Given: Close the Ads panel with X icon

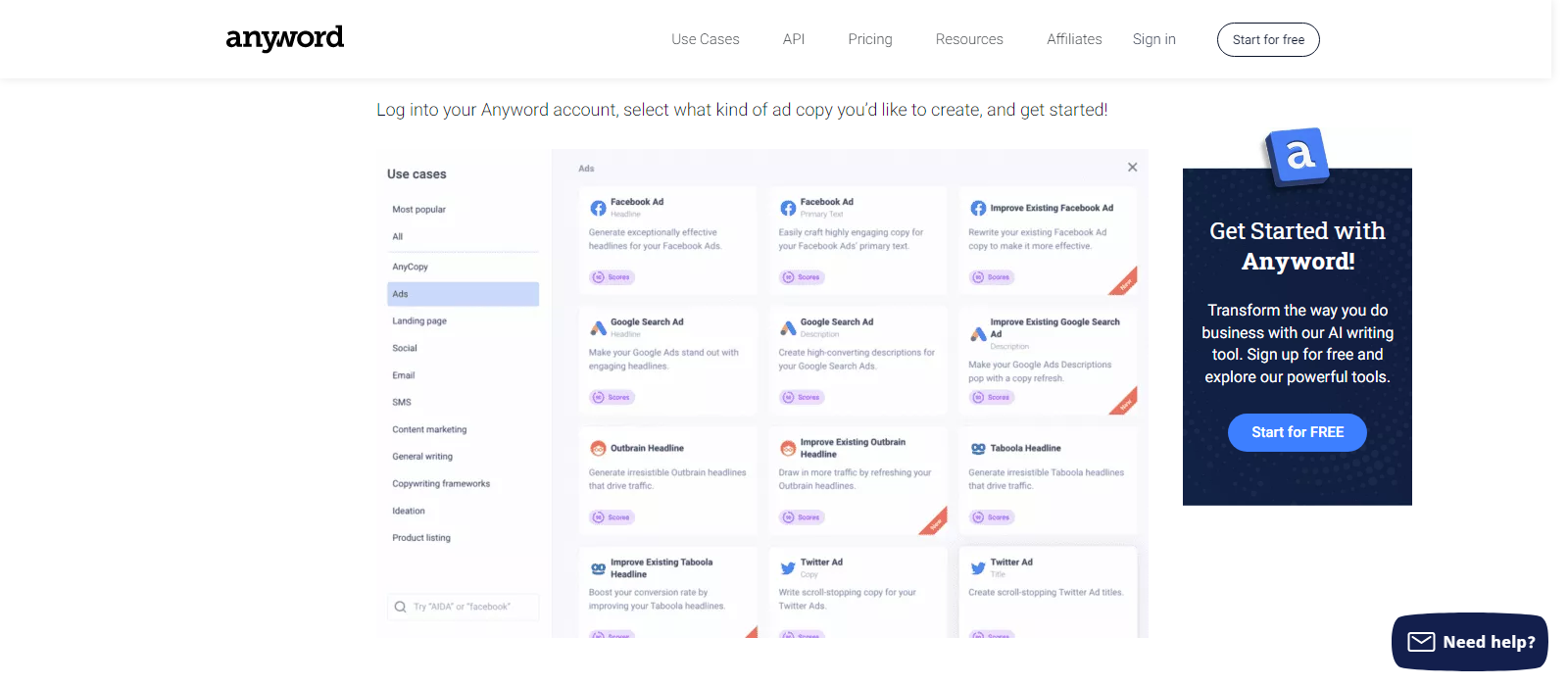Looking at the screenshot, I should [1132, 168].
